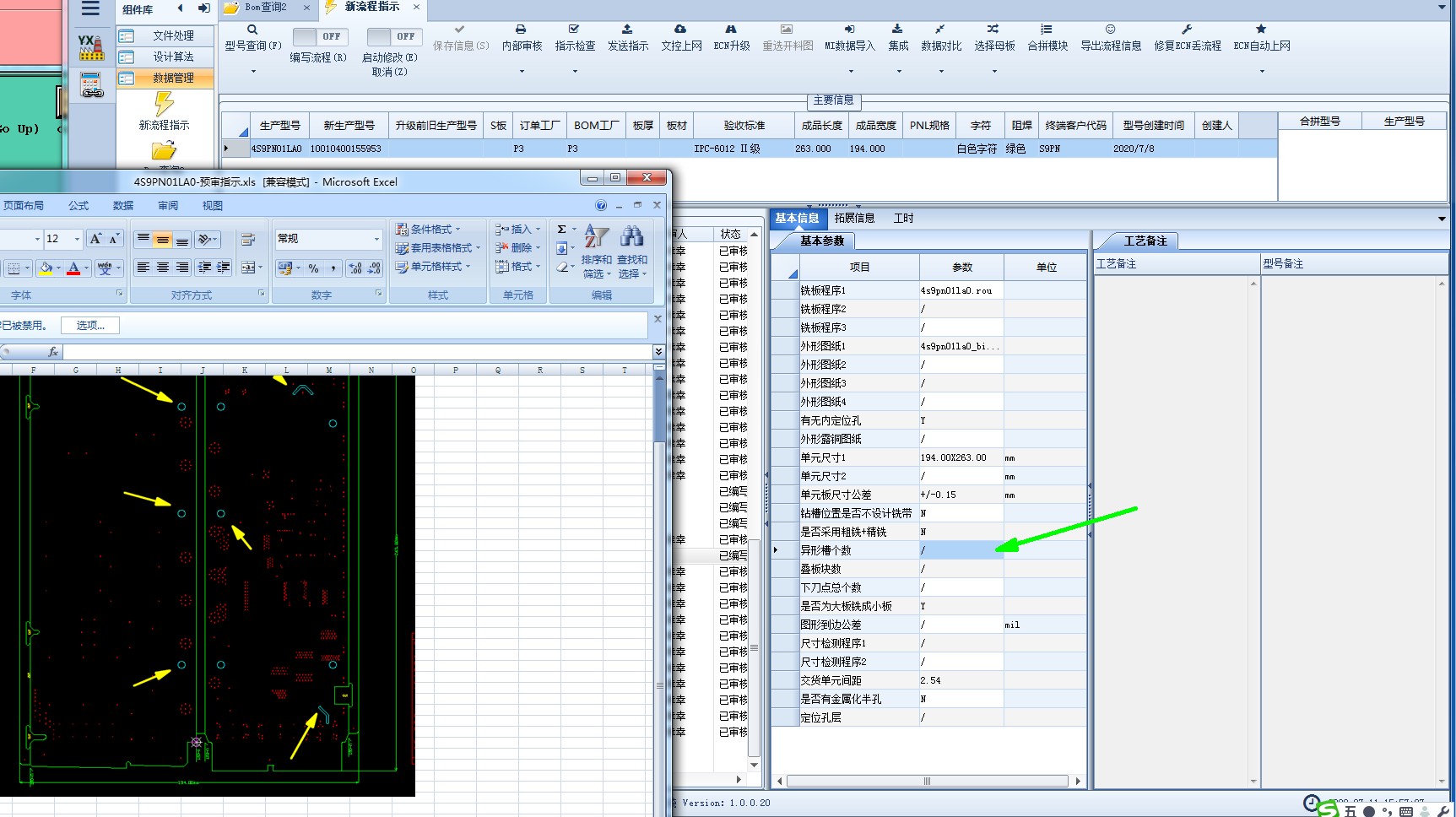Toggle Excel bottom vertical align button
1456x817 pixels.
[x=182, y=240]
